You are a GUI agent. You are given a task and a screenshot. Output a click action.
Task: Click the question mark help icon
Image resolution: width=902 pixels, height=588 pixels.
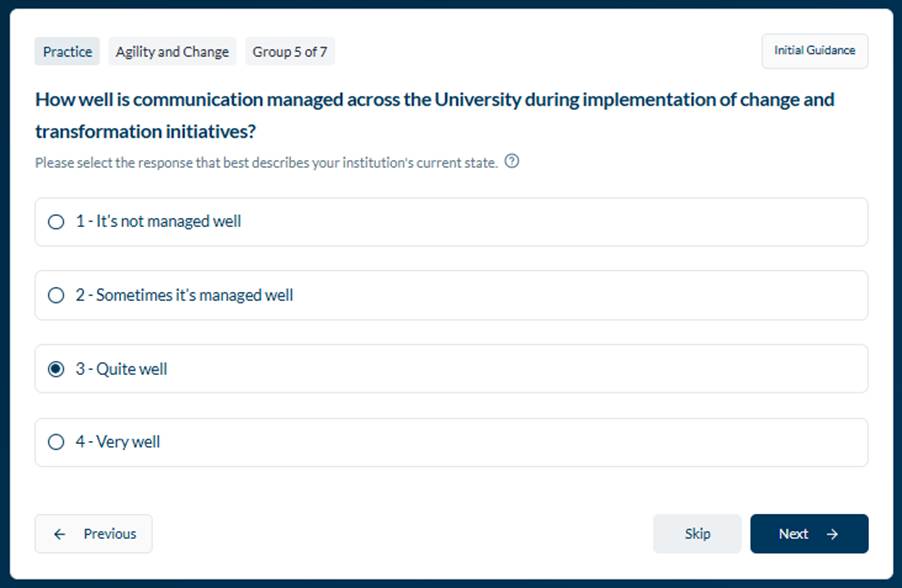pos(512,162)
